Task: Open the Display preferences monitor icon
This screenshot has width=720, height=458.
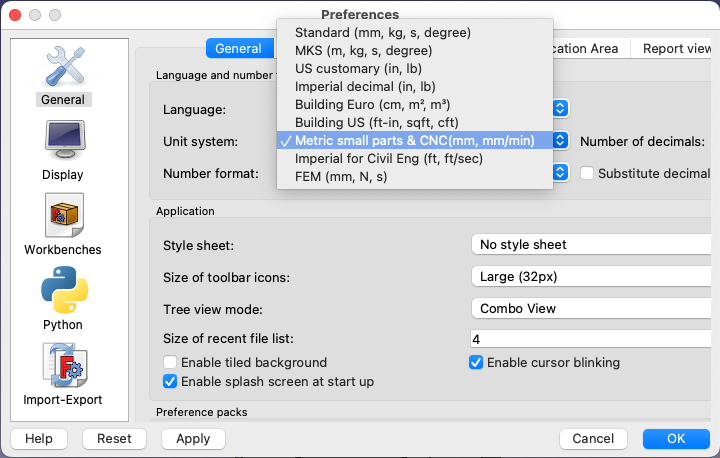Action: click(x=65, y=140)
